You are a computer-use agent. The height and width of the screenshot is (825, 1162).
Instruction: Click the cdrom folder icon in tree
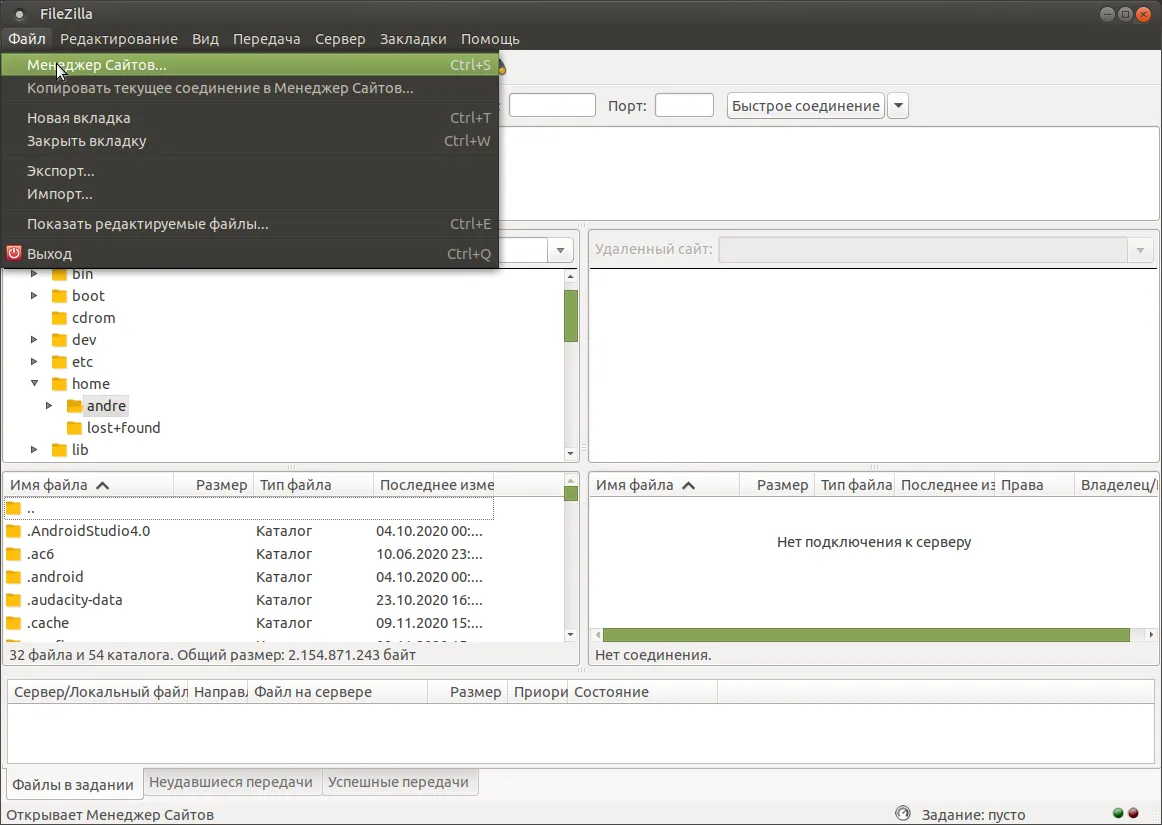click(x=59, y=318)
